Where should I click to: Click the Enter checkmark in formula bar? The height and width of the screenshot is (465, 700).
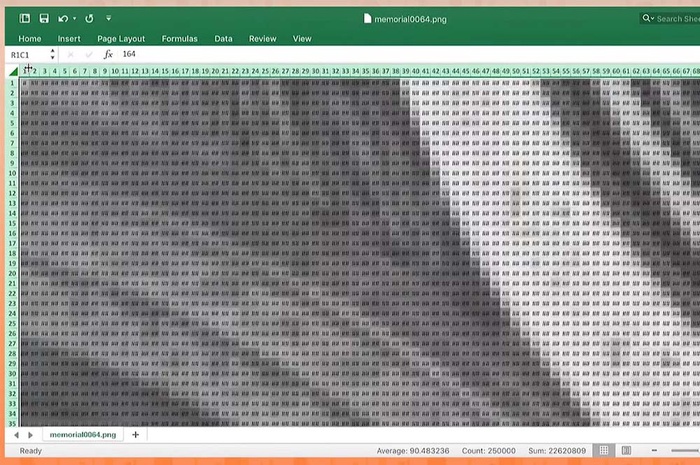point(89,54)
